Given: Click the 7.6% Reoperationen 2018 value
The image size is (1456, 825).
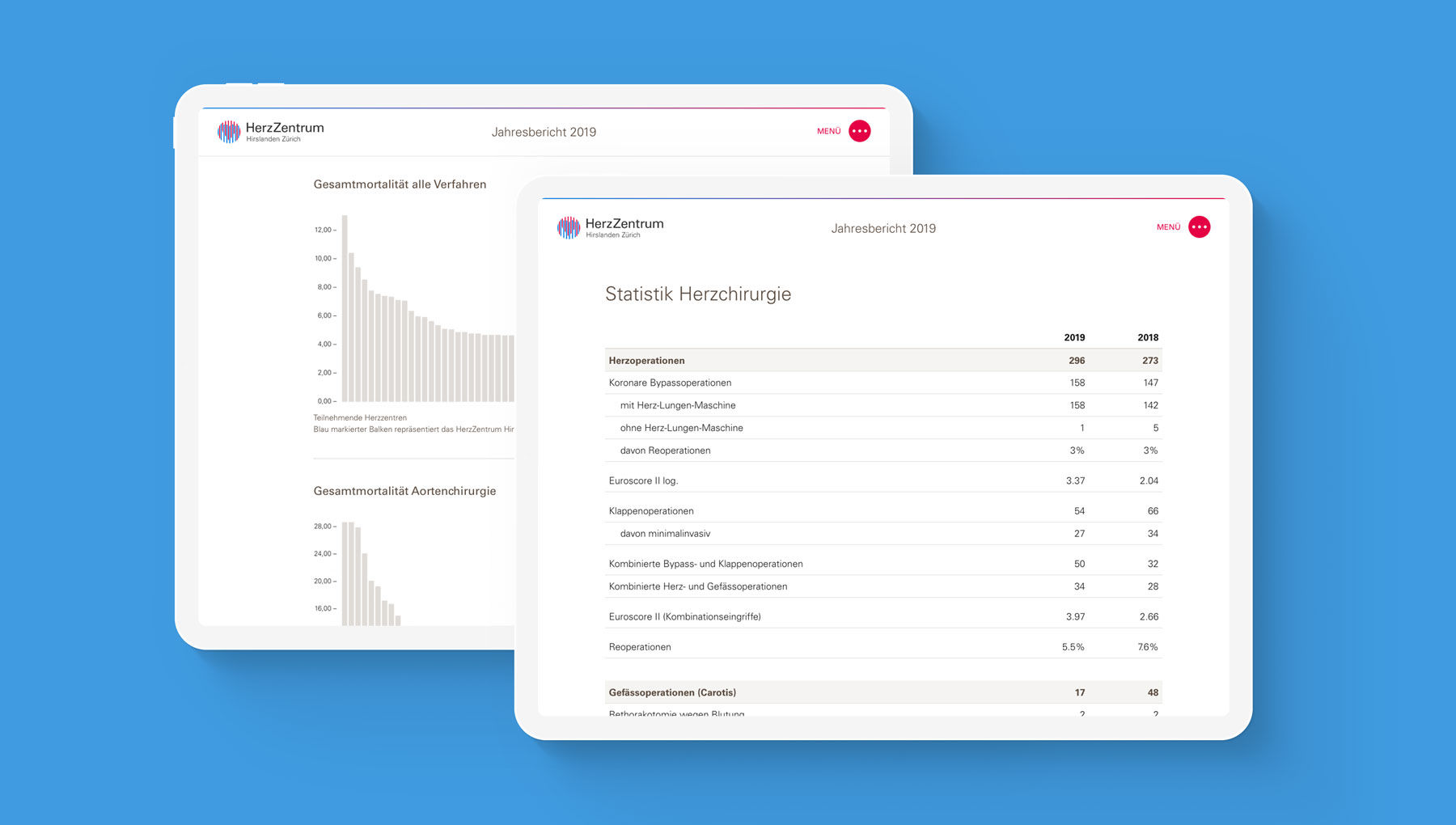Looking at the screenshot, I should (x=1148, y=647).
